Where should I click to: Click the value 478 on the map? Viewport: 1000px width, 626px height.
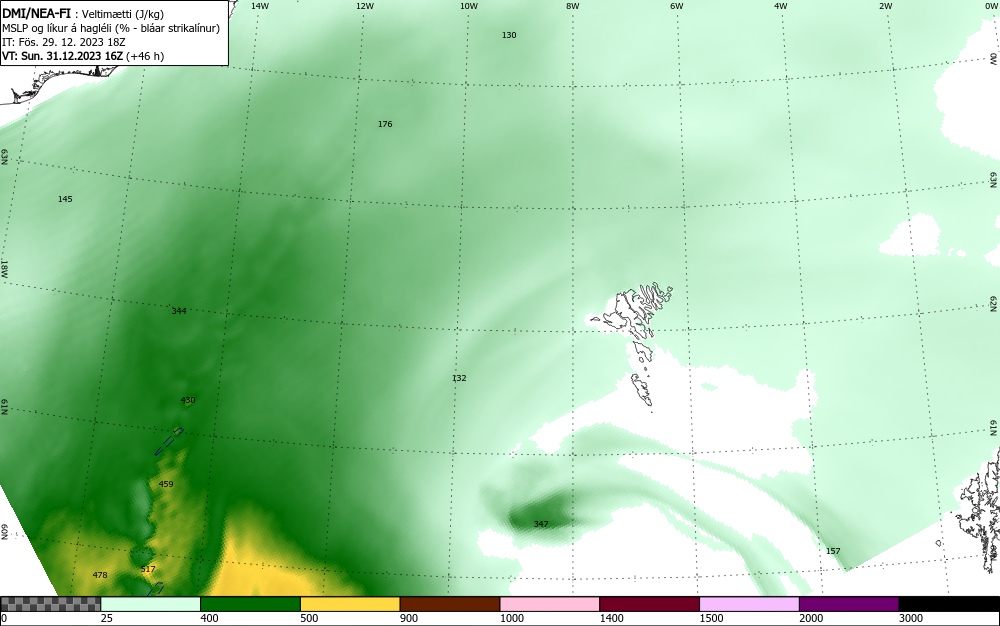100,575
